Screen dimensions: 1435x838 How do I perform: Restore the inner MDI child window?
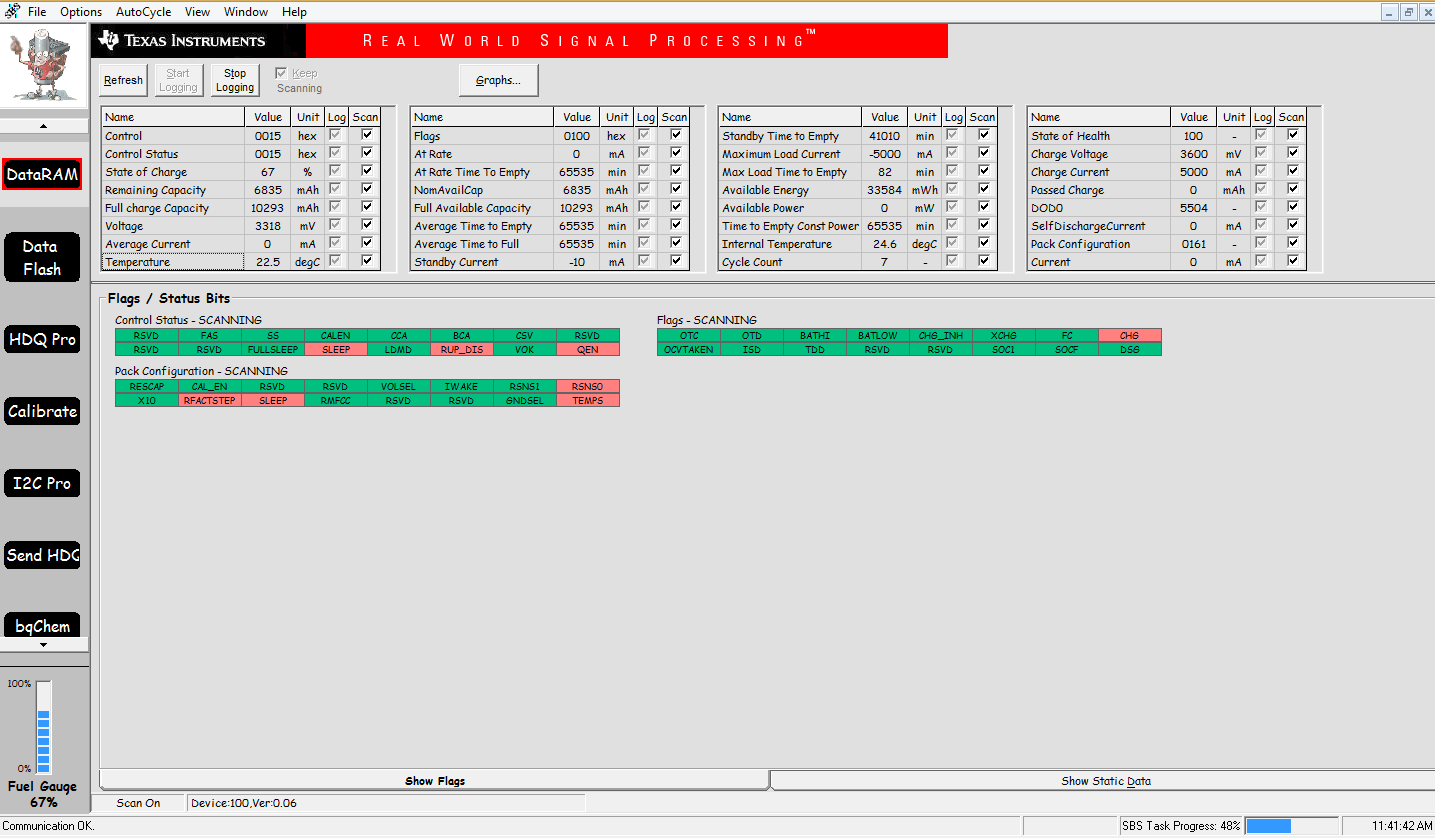1408,12
